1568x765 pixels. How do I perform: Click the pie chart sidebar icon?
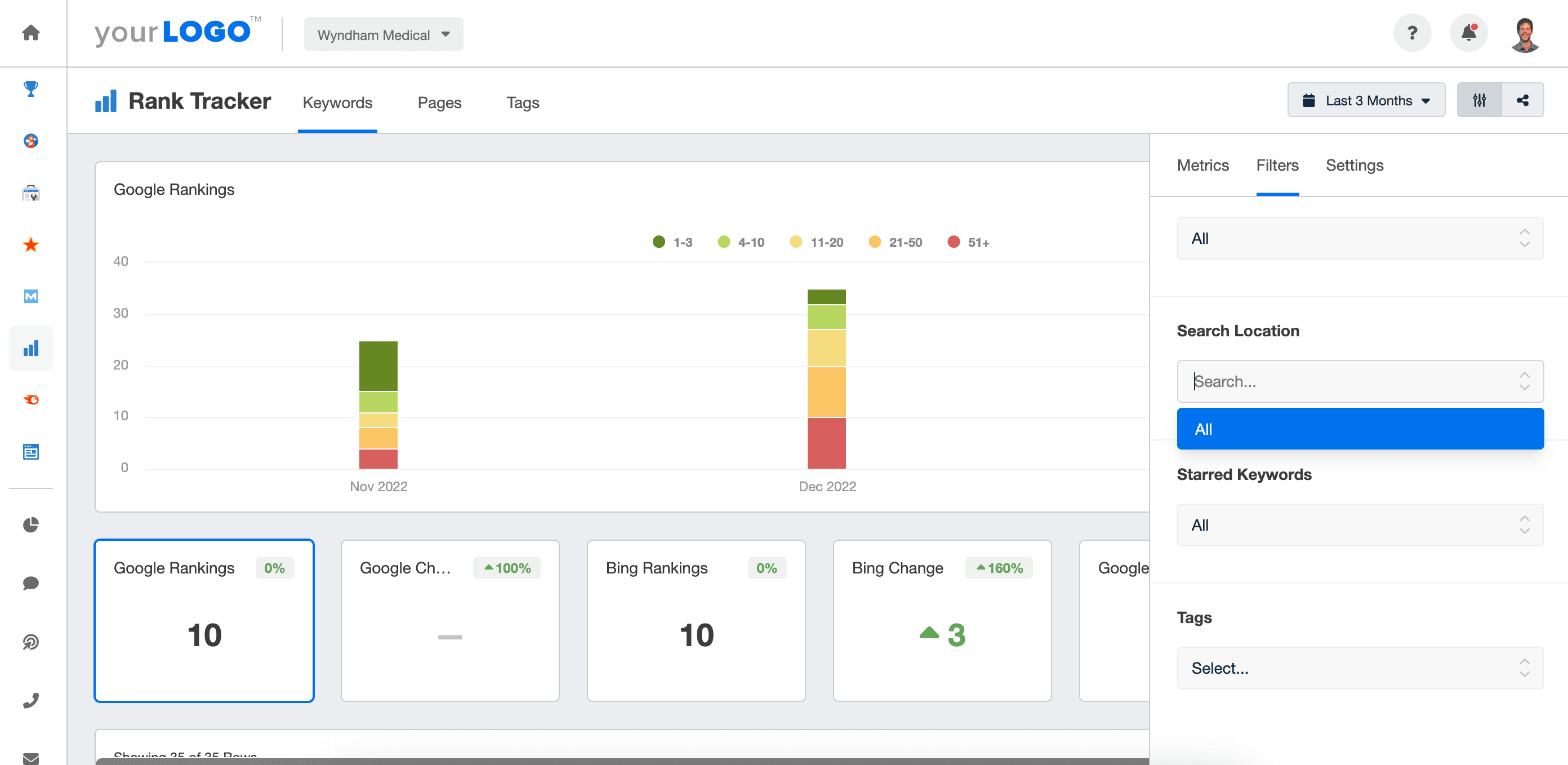[x=30, y=524]
